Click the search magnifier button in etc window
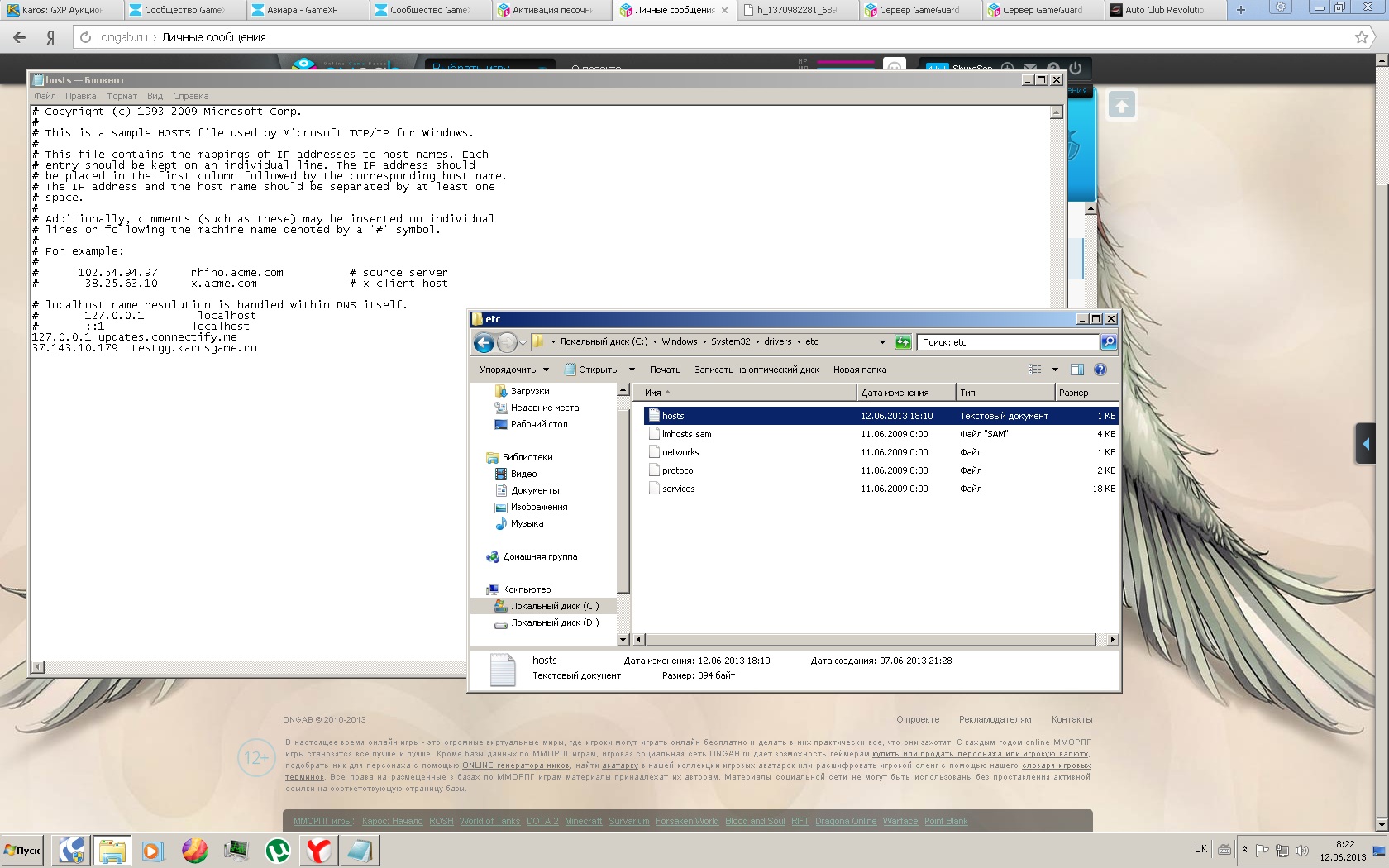 [x=1108, y=342]
